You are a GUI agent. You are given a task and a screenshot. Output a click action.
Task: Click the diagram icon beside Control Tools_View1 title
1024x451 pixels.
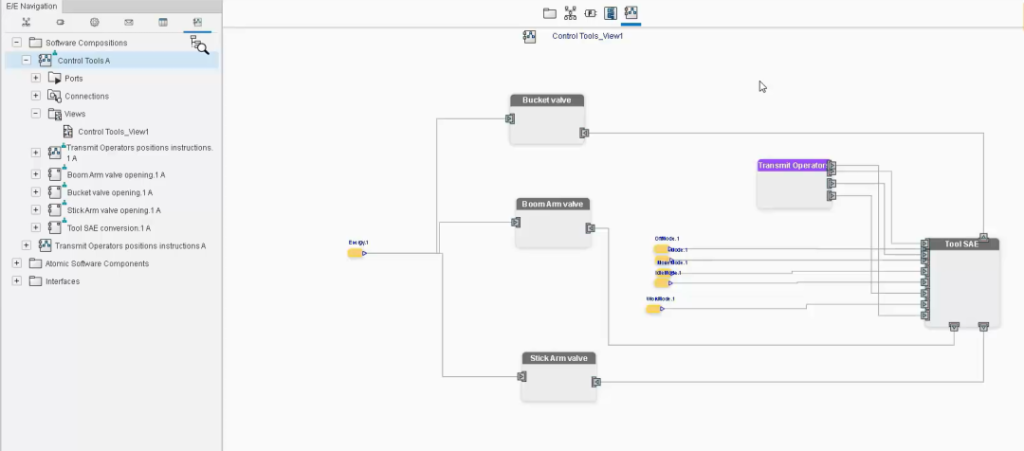point(530,36)
